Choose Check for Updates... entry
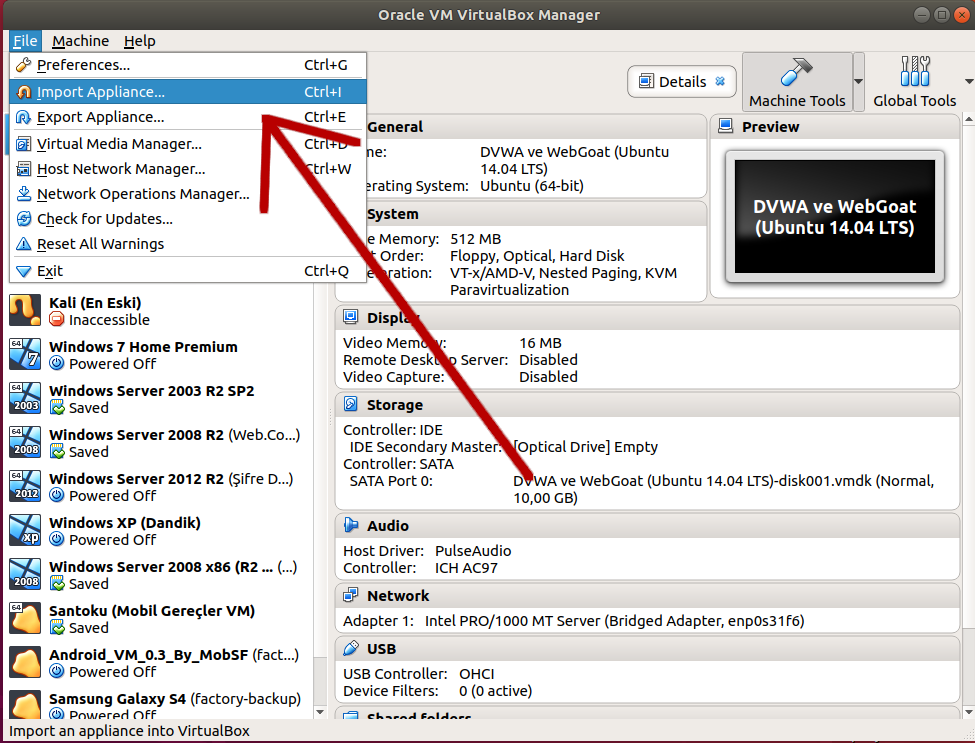This screenshot has width=975, height=743. tap(188, 219)
